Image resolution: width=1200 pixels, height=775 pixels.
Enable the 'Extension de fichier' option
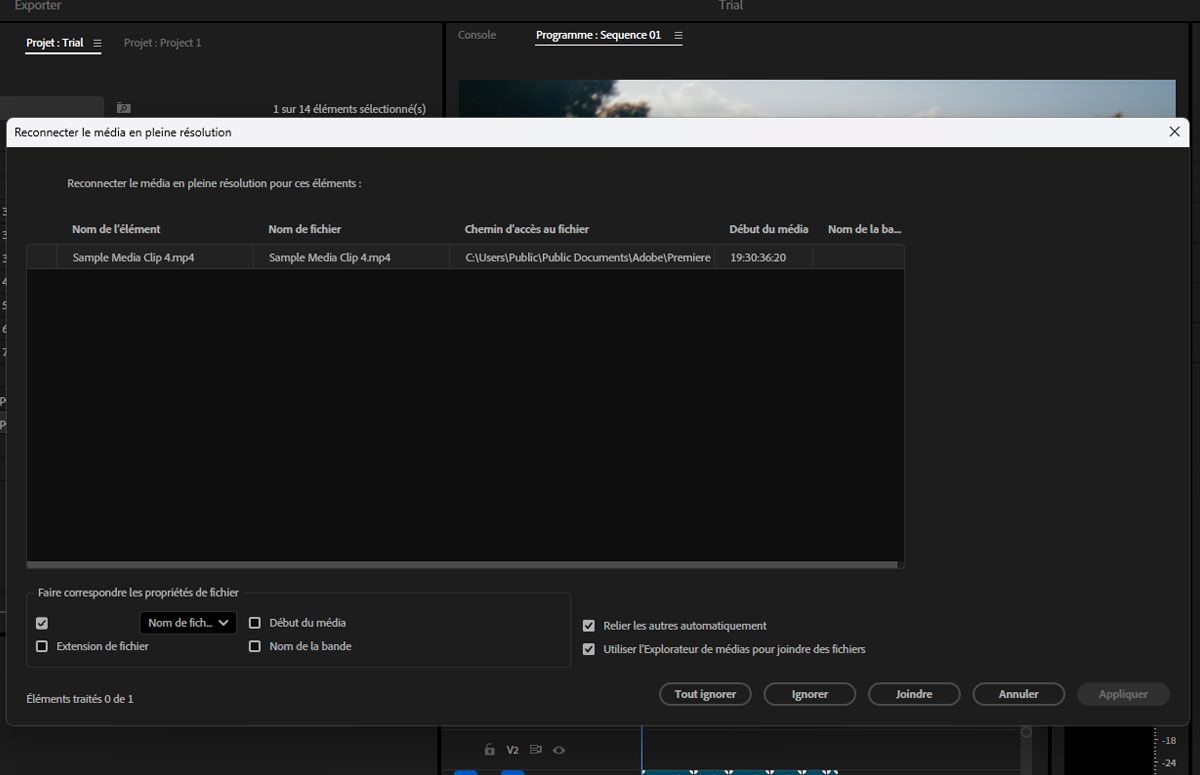click(41, 646)
